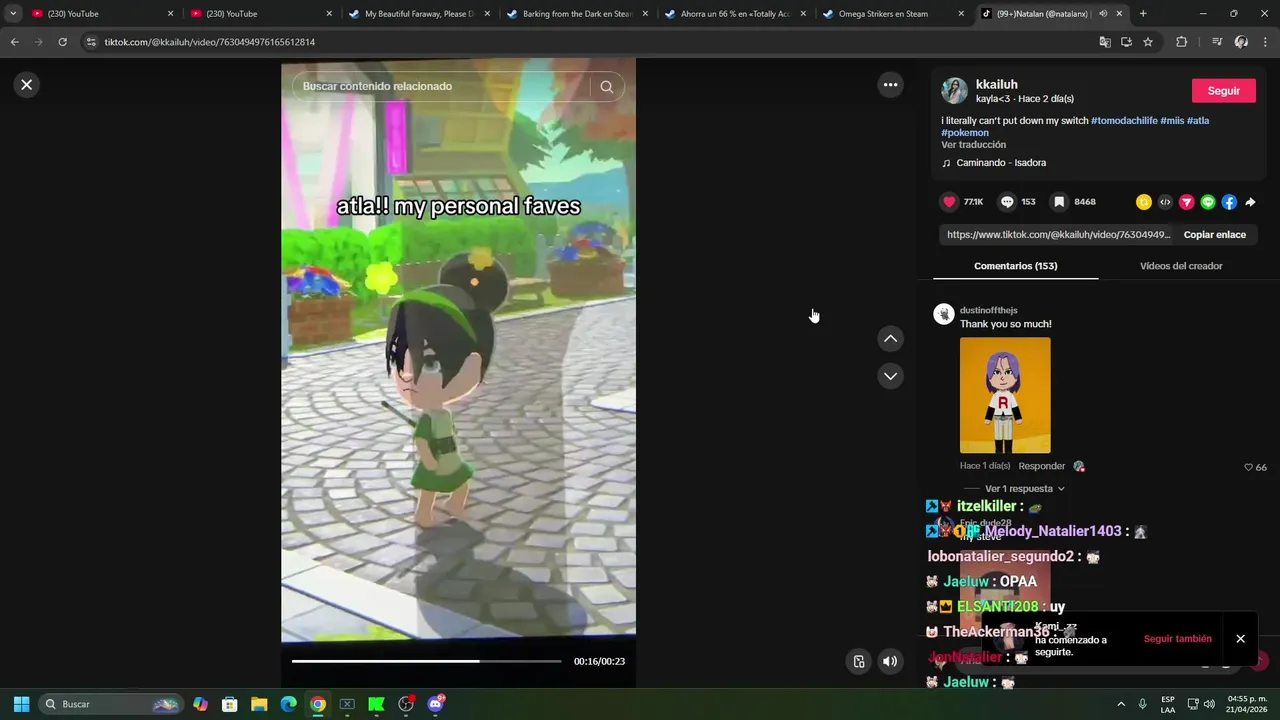Translate this page icon

click(x=1104, y=42)
